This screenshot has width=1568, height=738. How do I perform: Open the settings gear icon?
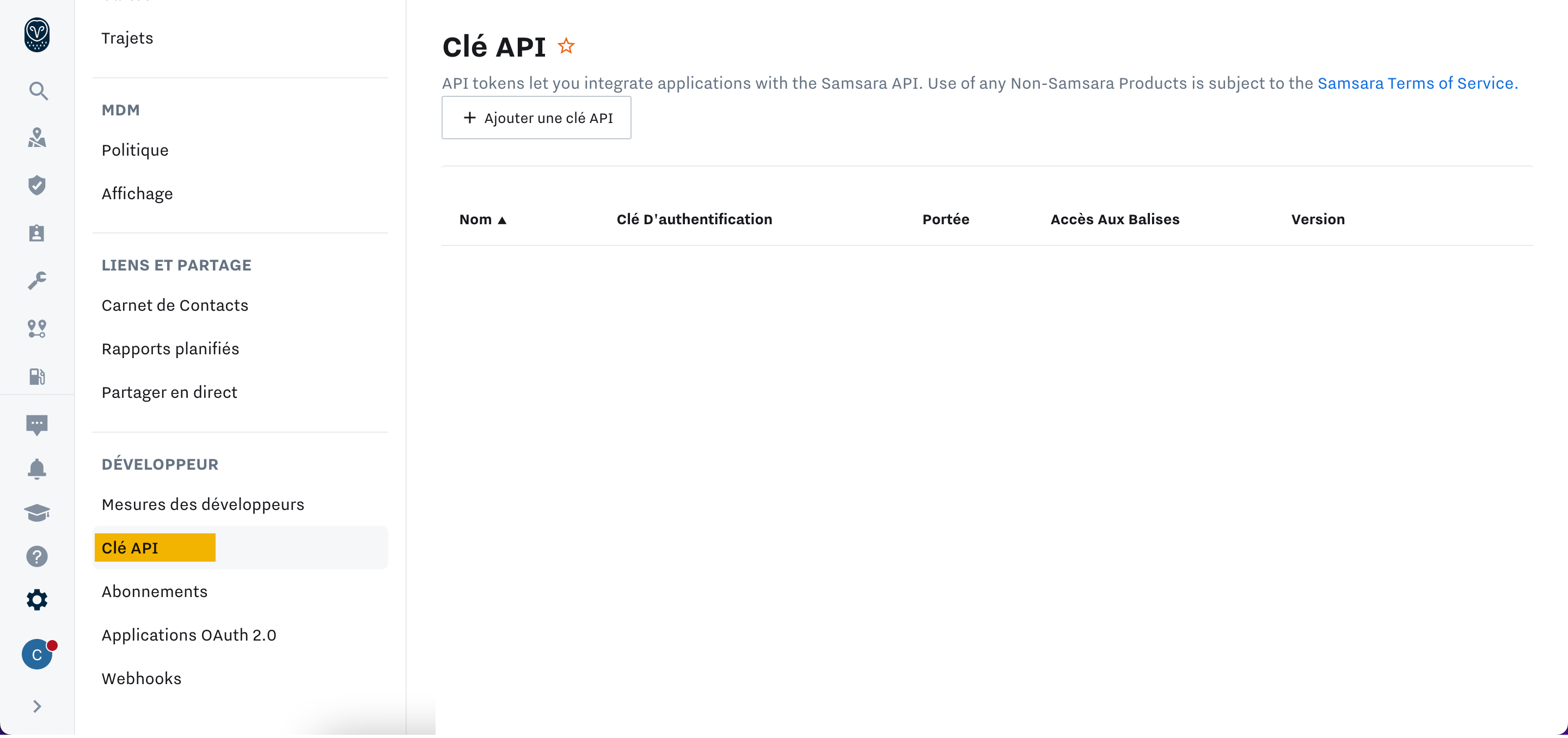[37, 600]
